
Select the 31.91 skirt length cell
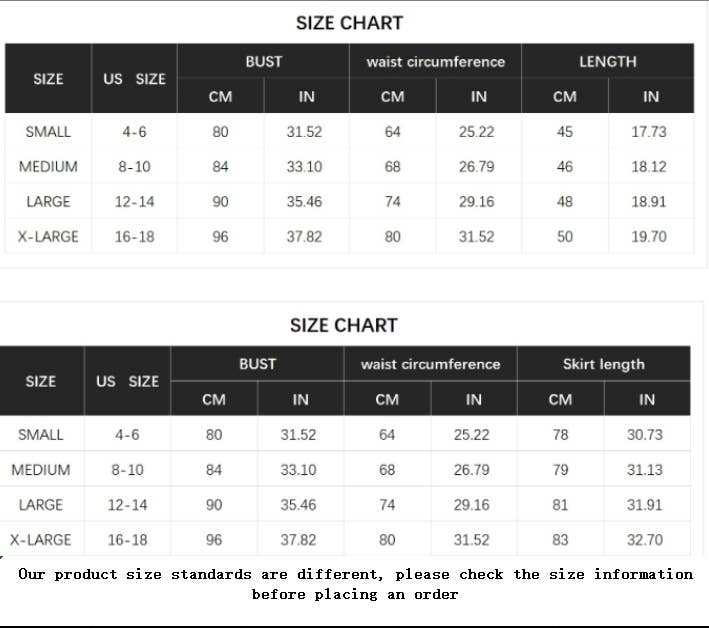645,505
